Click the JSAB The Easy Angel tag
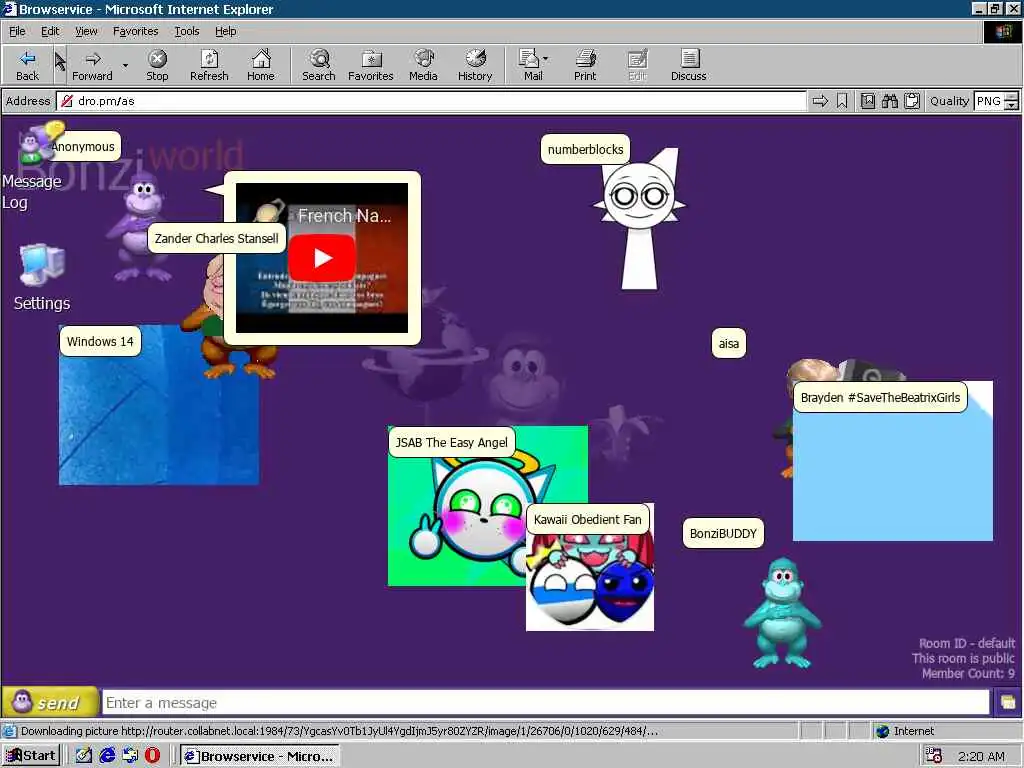Image resolution: width=1024 pixels, height=768 pixels. pyautogui.click(x=451, y=443)
